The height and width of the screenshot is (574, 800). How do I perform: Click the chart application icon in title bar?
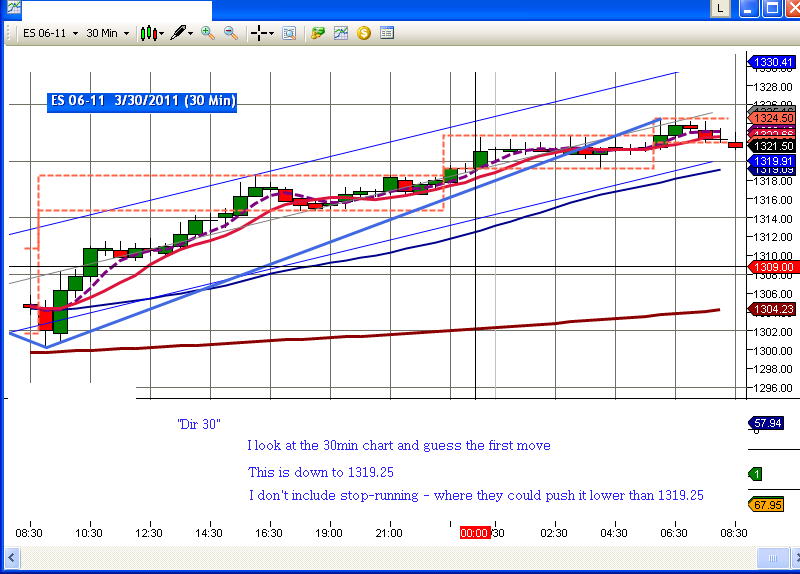point(14,7)
